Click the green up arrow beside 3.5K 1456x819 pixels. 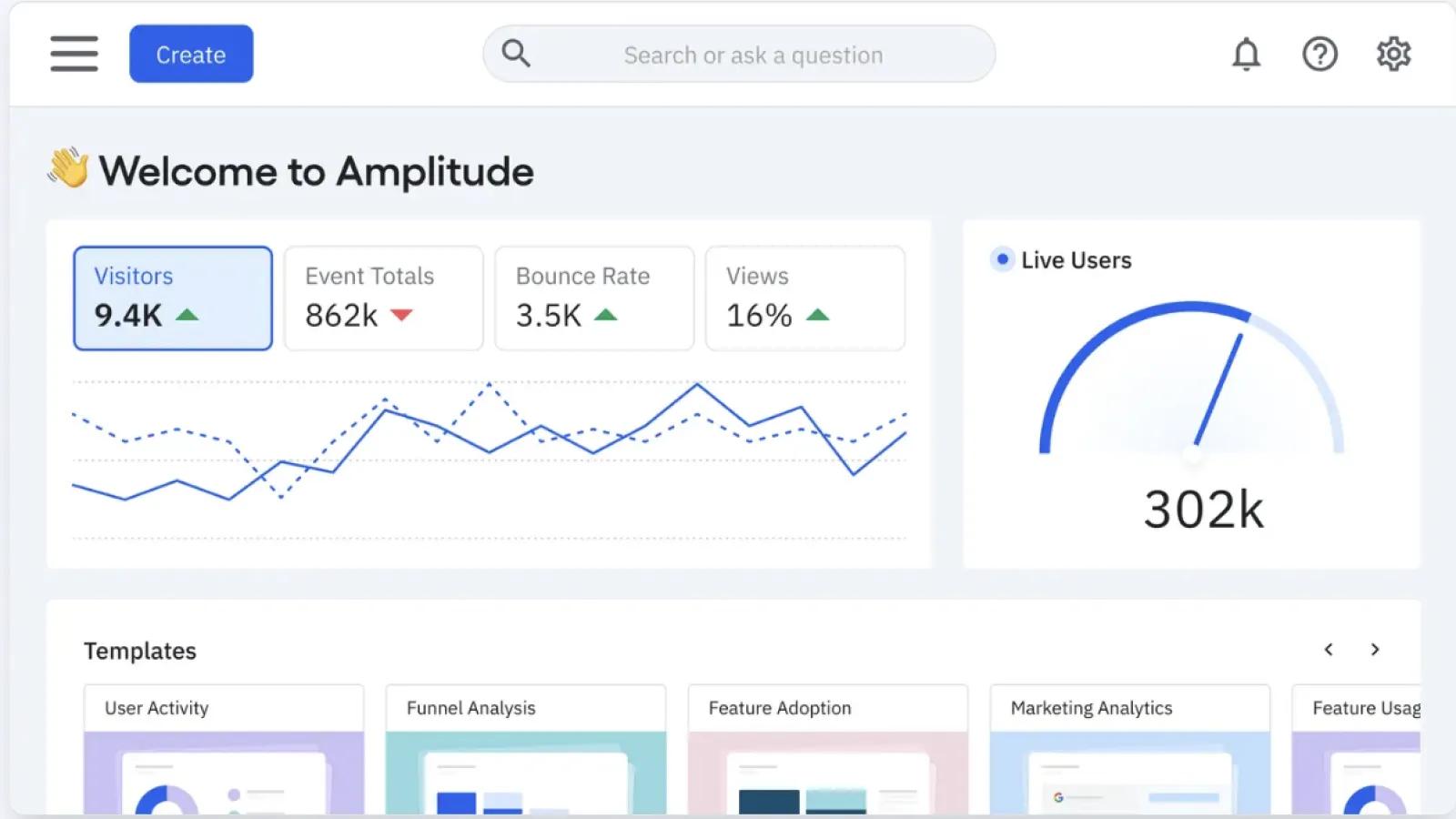pos(605,315)
